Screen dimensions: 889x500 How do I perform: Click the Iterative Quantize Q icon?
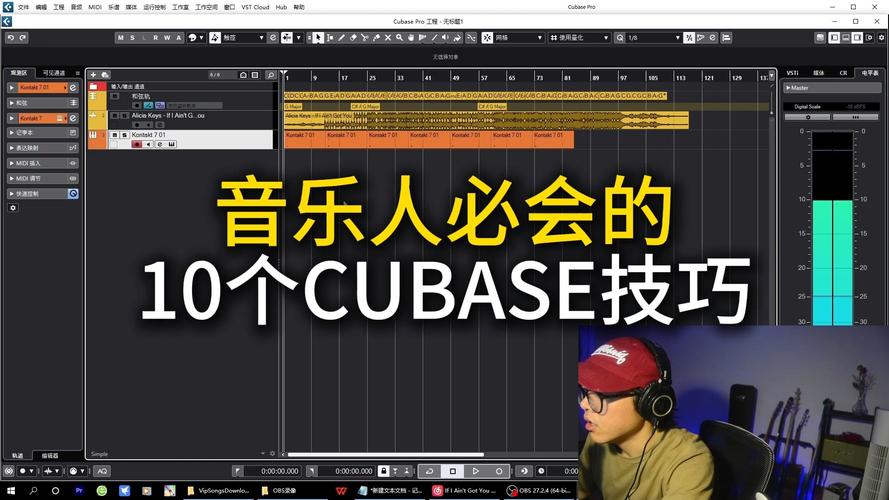[620, 37]
